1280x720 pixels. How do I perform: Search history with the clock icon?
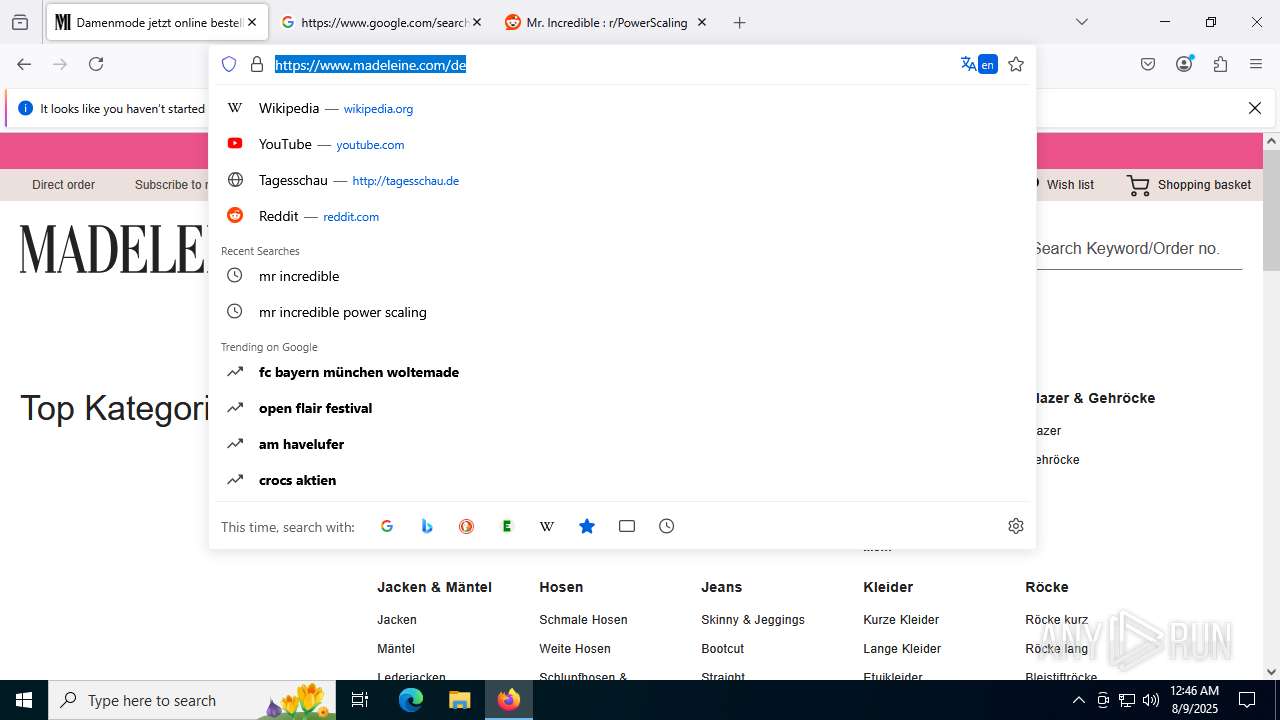click(667, 526)
